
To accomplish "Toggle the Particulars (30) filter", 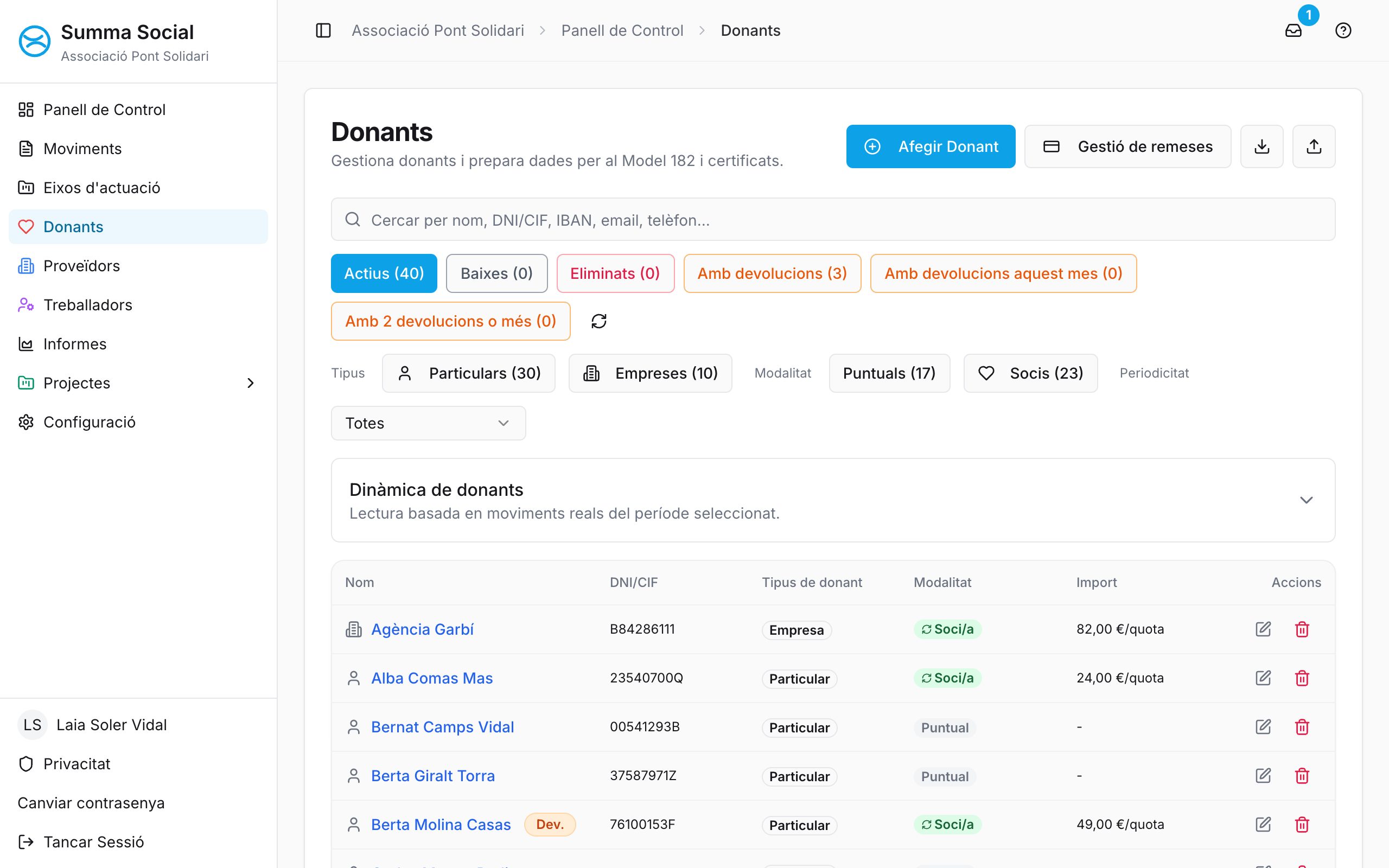I will point(468,373).
